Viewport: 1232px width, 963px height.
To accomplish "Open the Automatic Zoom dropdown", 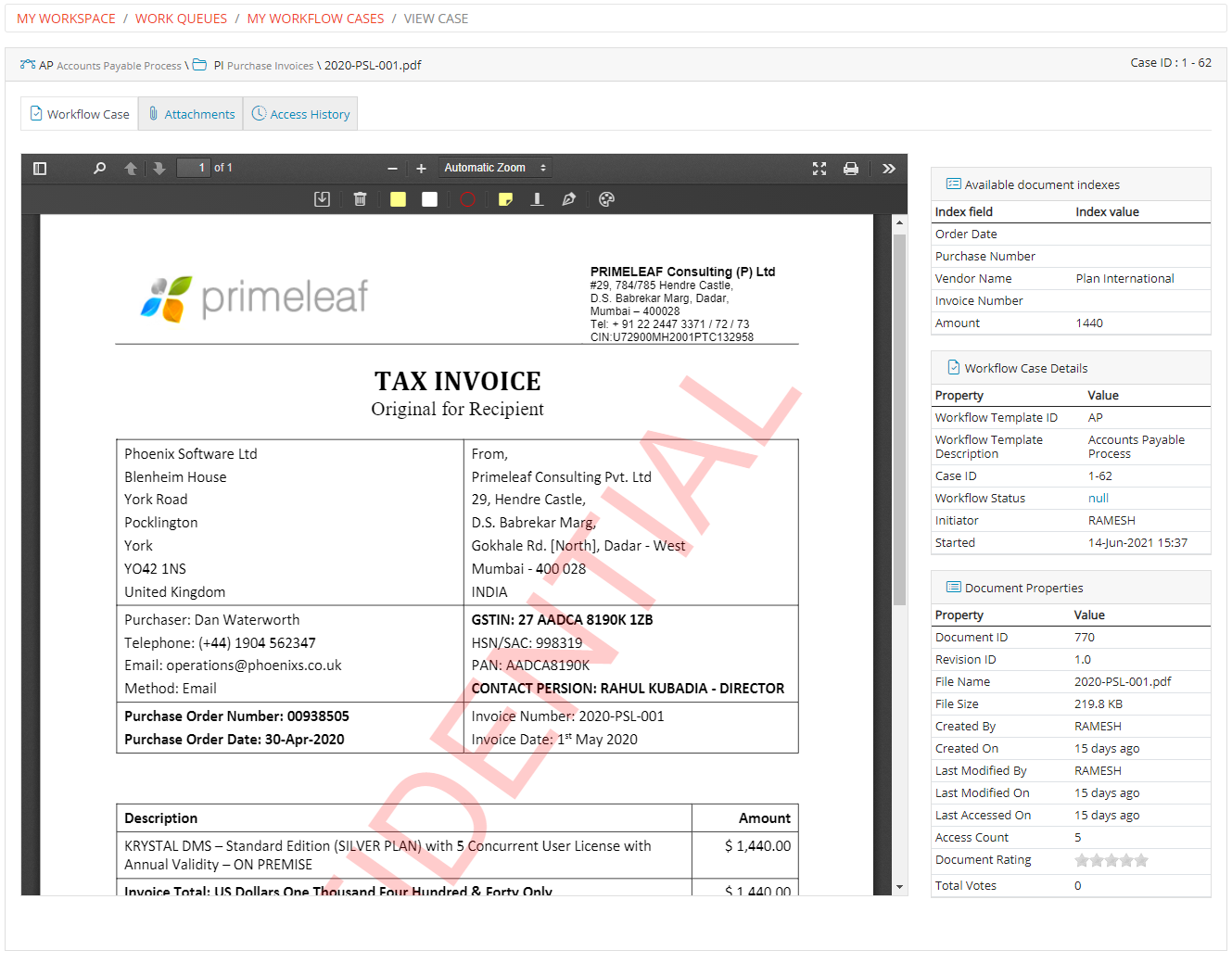I will [x=495, y=168].
